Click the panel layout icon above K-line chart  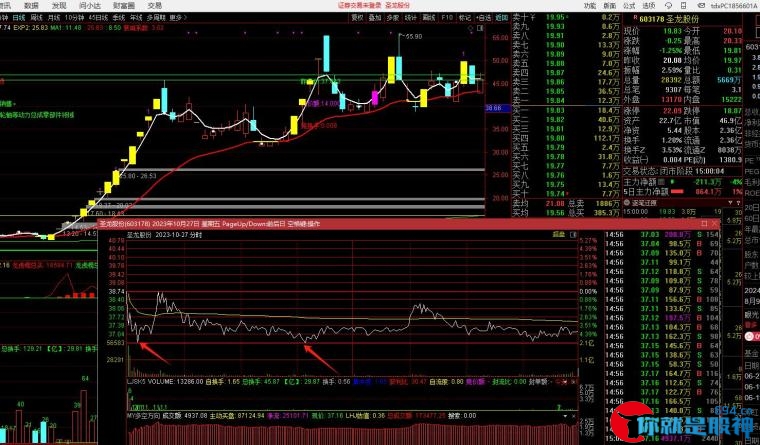[x=480, y=29]
